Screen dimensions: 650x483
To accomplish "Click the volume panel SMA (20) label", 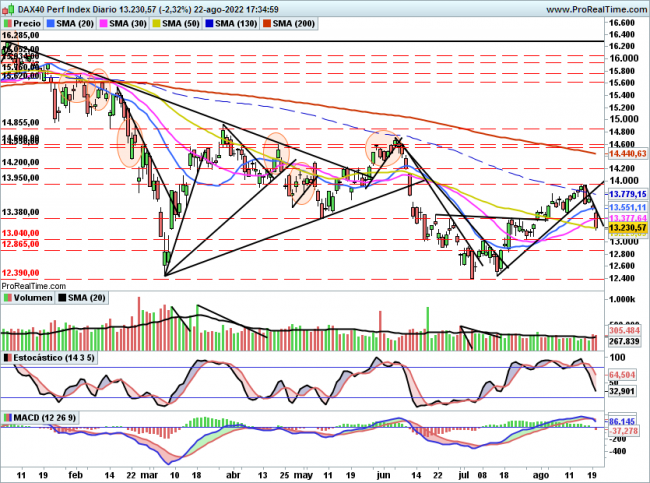I will point(86,297).
